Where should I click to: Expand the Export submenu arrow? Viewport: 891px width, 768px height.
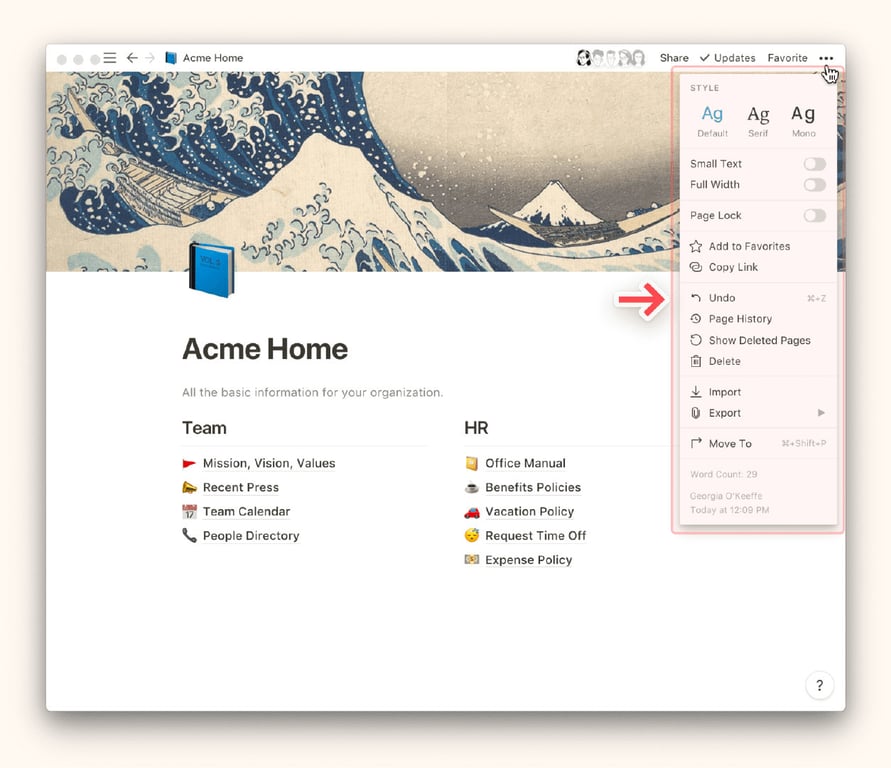(821, 413)
